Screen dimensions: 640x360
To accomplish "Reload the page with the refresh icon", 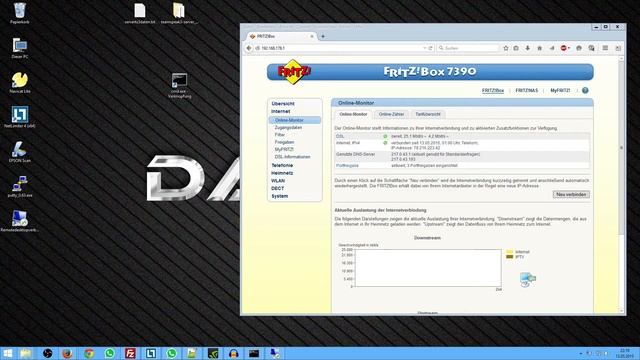I will click(x=430, y=48).
